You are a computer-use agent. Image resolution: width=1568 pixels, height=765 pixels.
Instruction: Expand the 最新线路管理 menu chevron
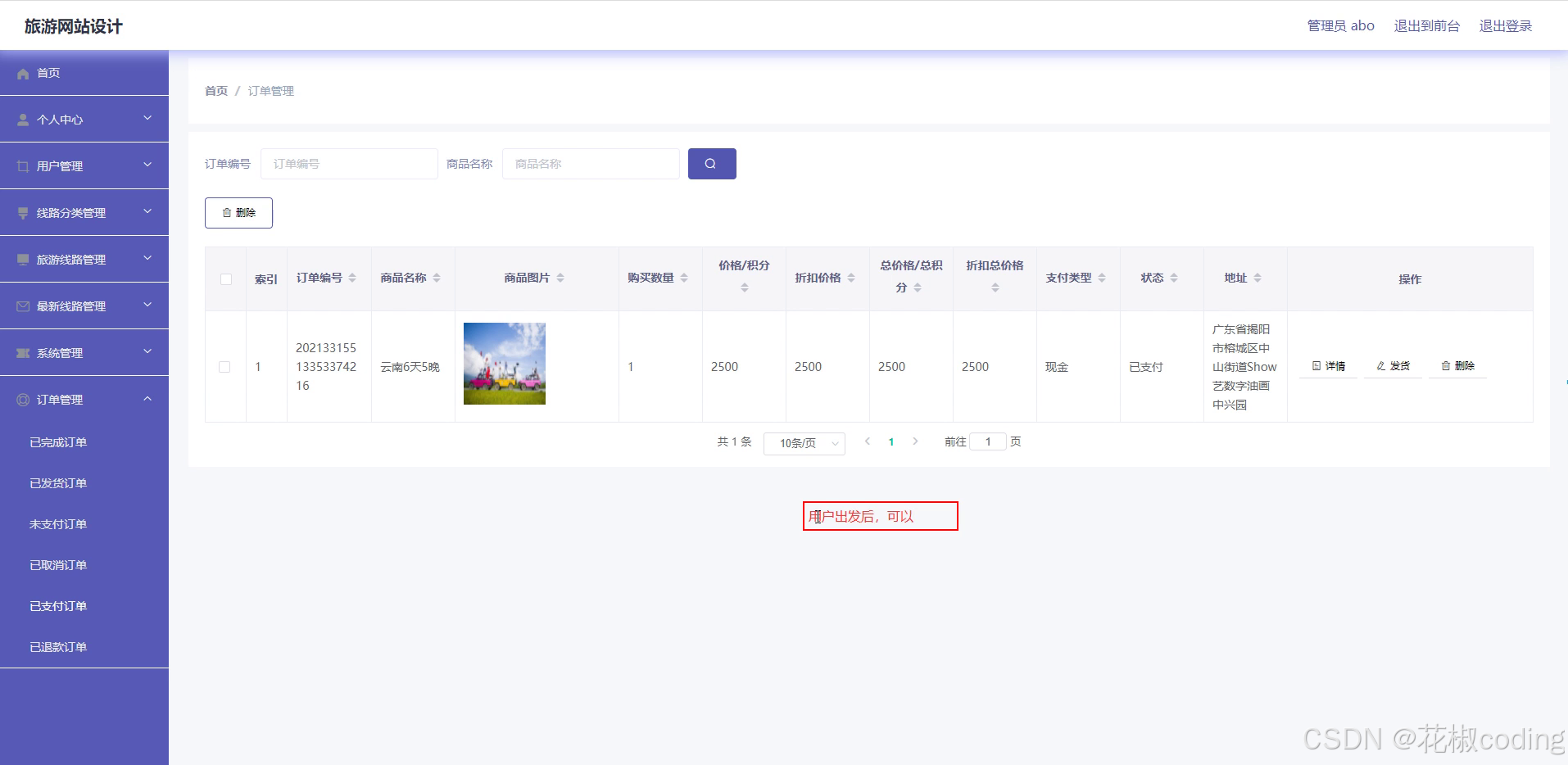147,305
